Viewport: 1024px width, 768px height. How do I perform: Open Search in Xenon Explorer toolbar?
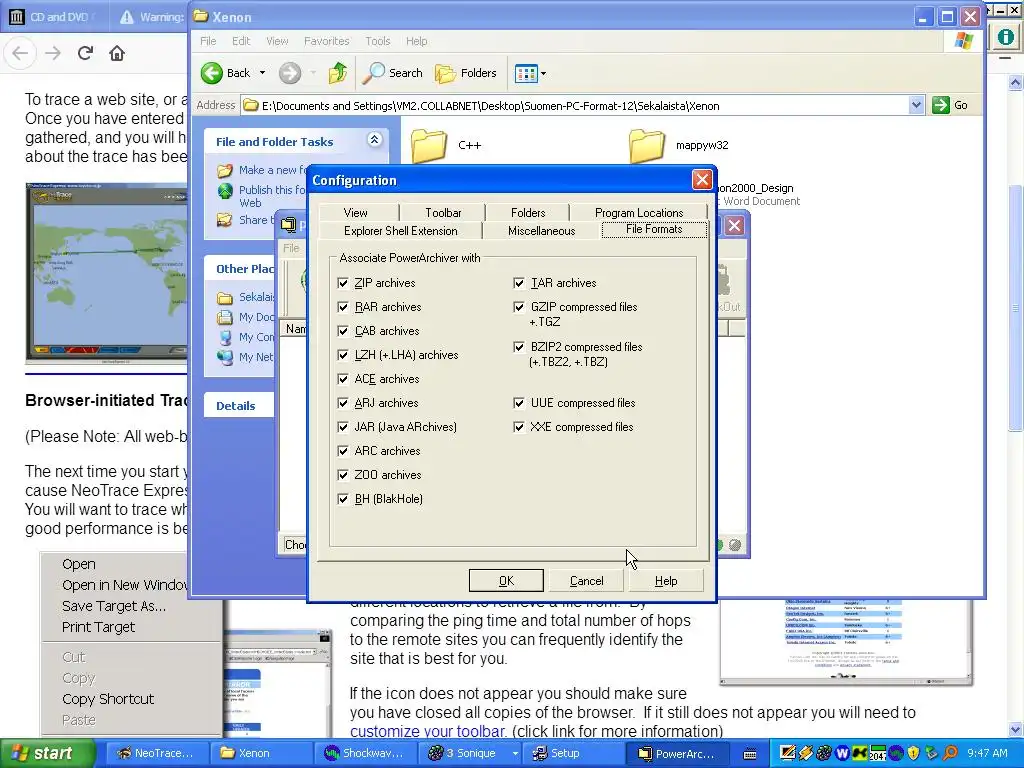point(392,73)
